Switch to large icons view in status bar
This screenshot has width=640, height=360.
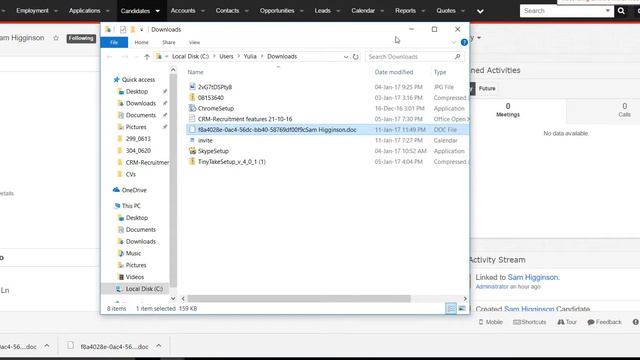pyautogui.click(x=462, y=309)
